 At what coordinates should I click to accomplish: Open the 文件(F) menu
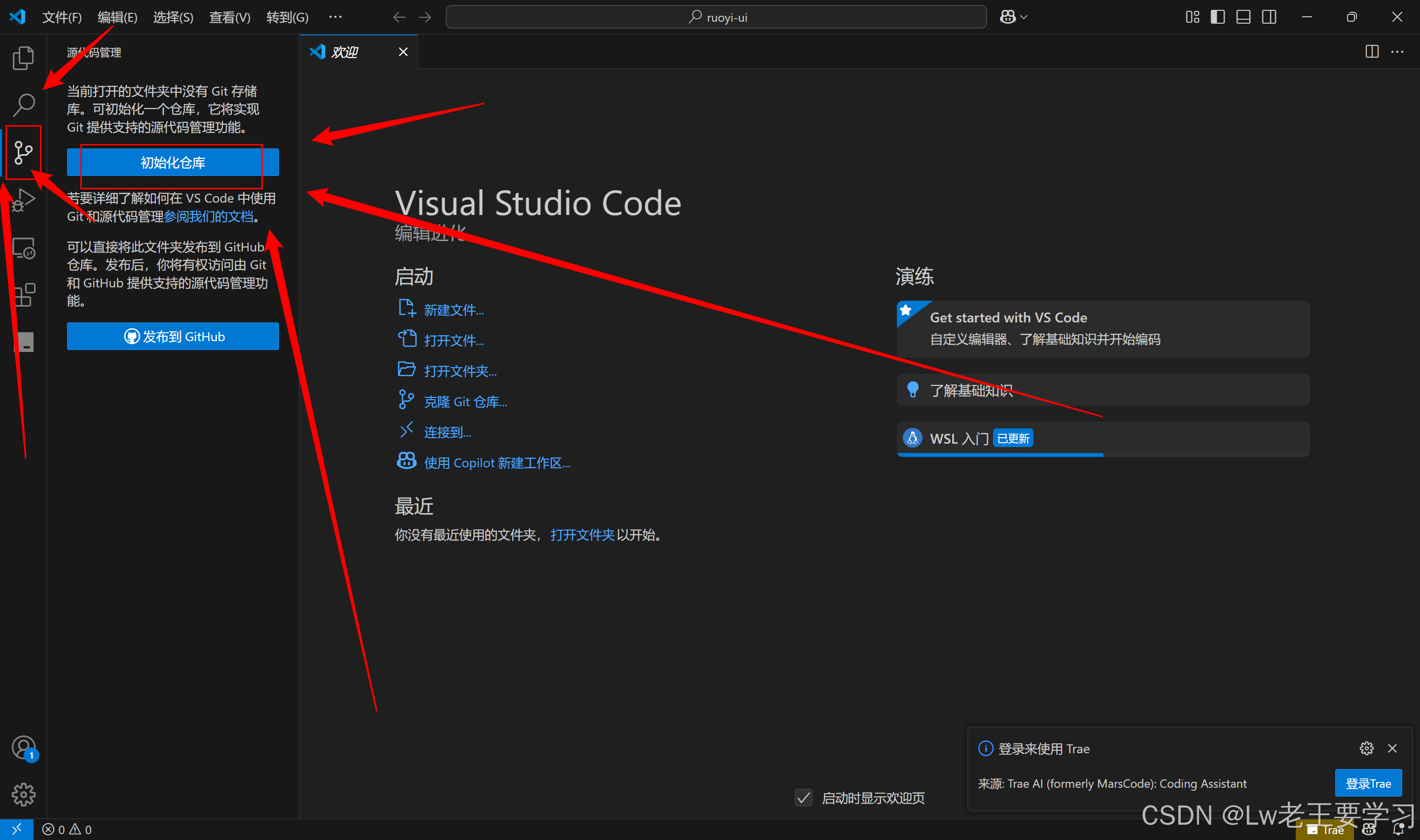[x=62, y=17]
